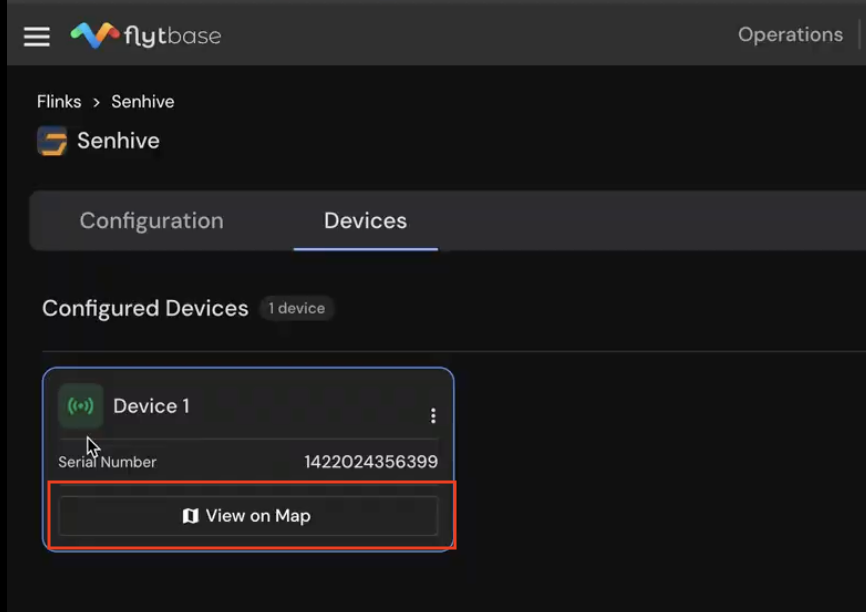Open the three-dot options menu on Device 1

[433, 415]
